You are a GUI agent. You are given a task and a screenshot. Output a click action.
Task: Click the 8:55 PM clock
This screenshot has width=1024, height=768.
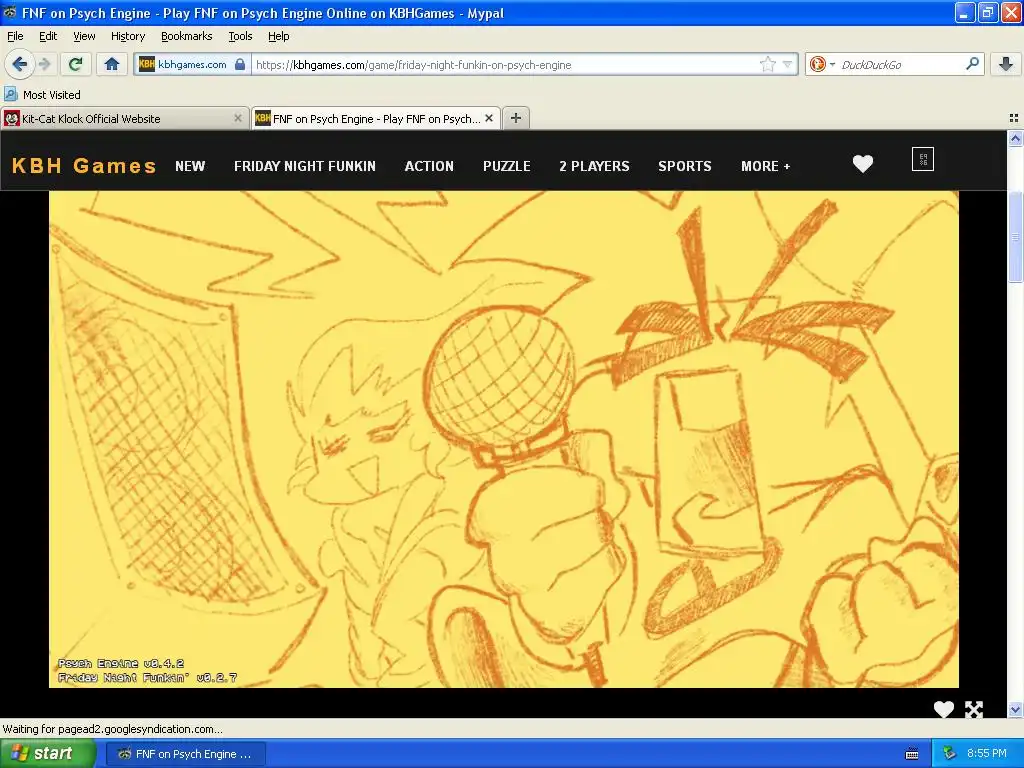(987, 754)
